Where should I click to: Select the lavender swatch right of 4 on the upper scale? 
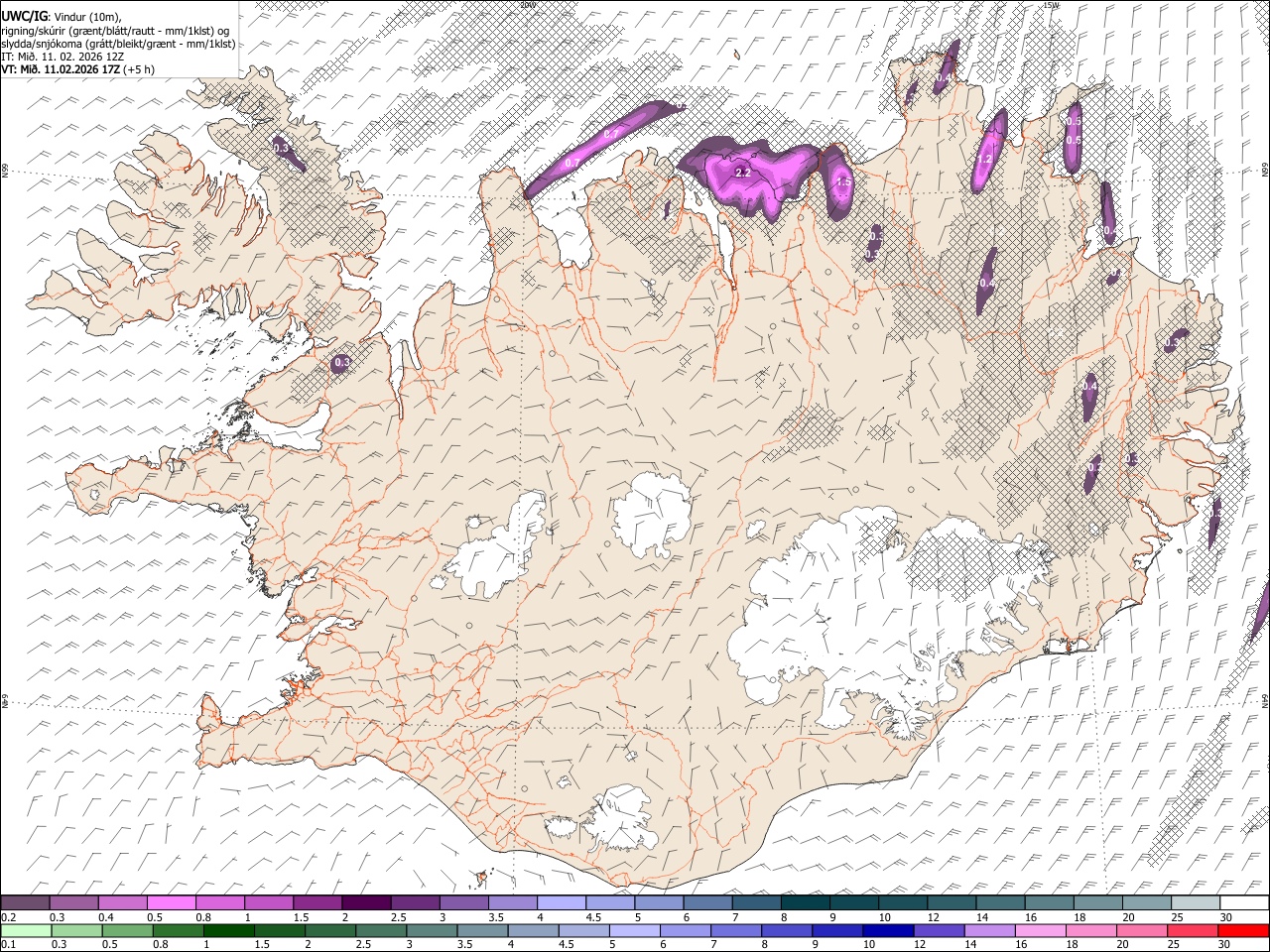click(x=562, y=903)
